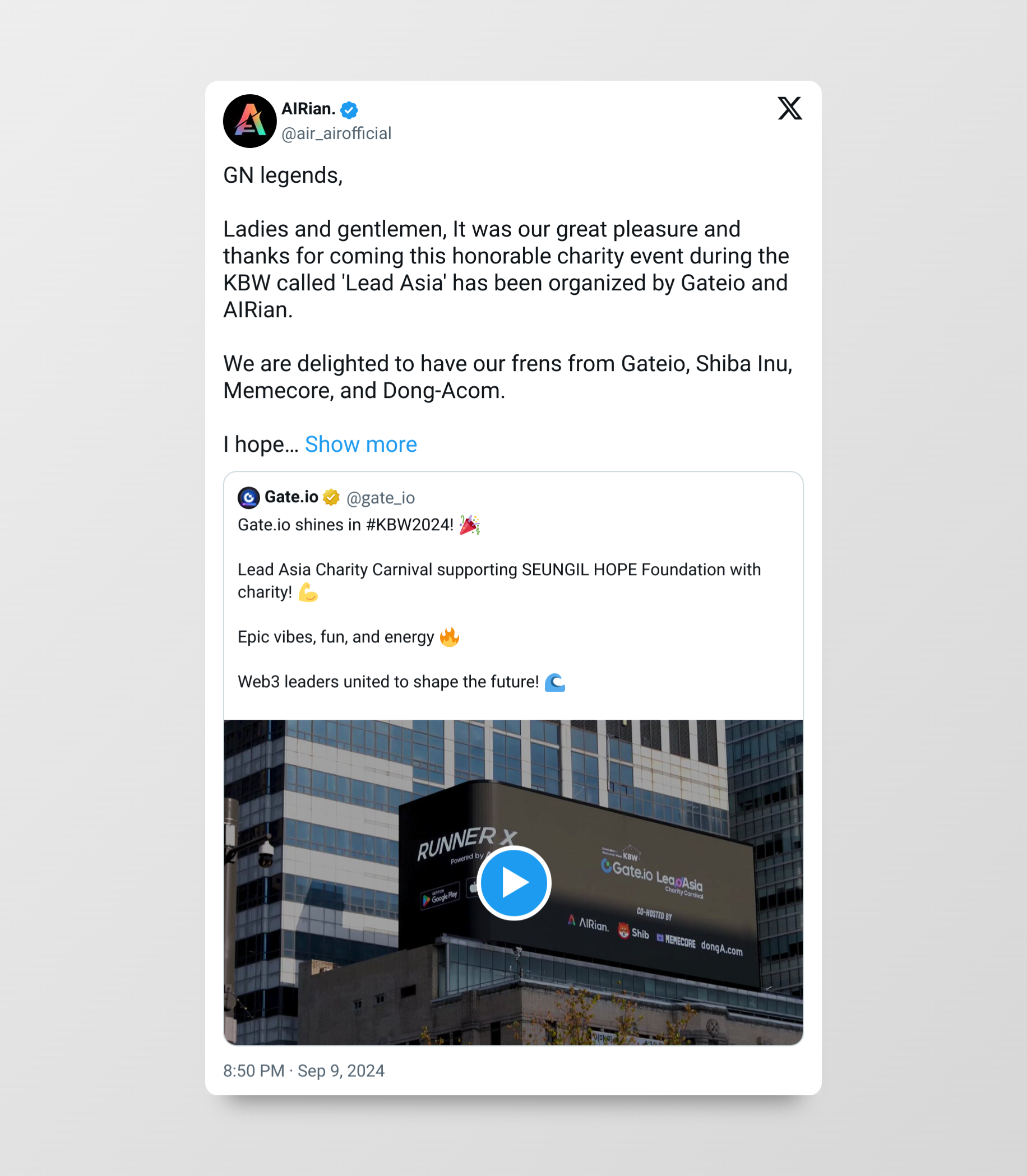Click the fire emoji
The image size is (1027, 1176).
[450, 637]
